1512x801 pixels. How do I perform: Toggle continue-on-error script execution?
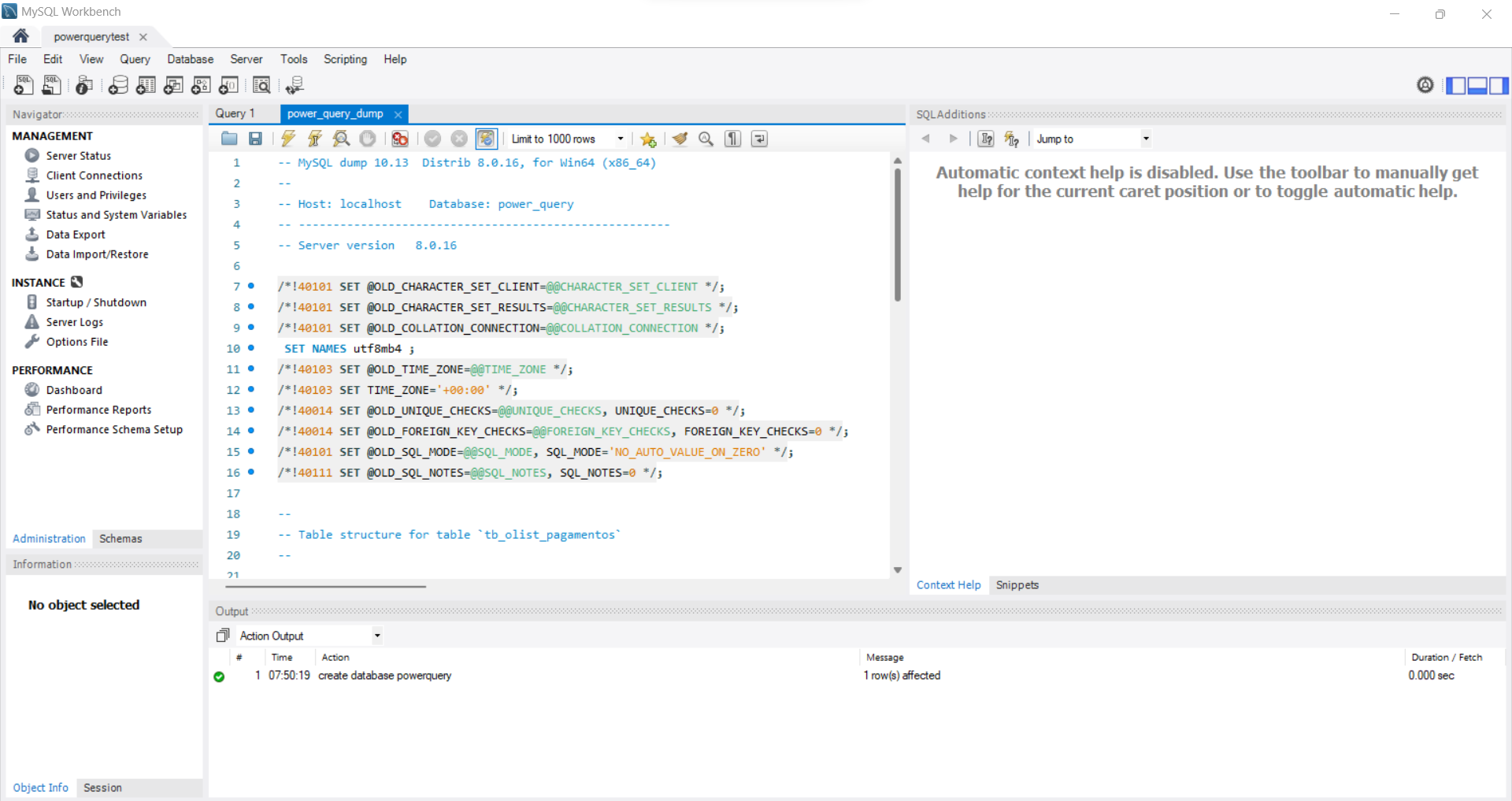tap(400, 139)
